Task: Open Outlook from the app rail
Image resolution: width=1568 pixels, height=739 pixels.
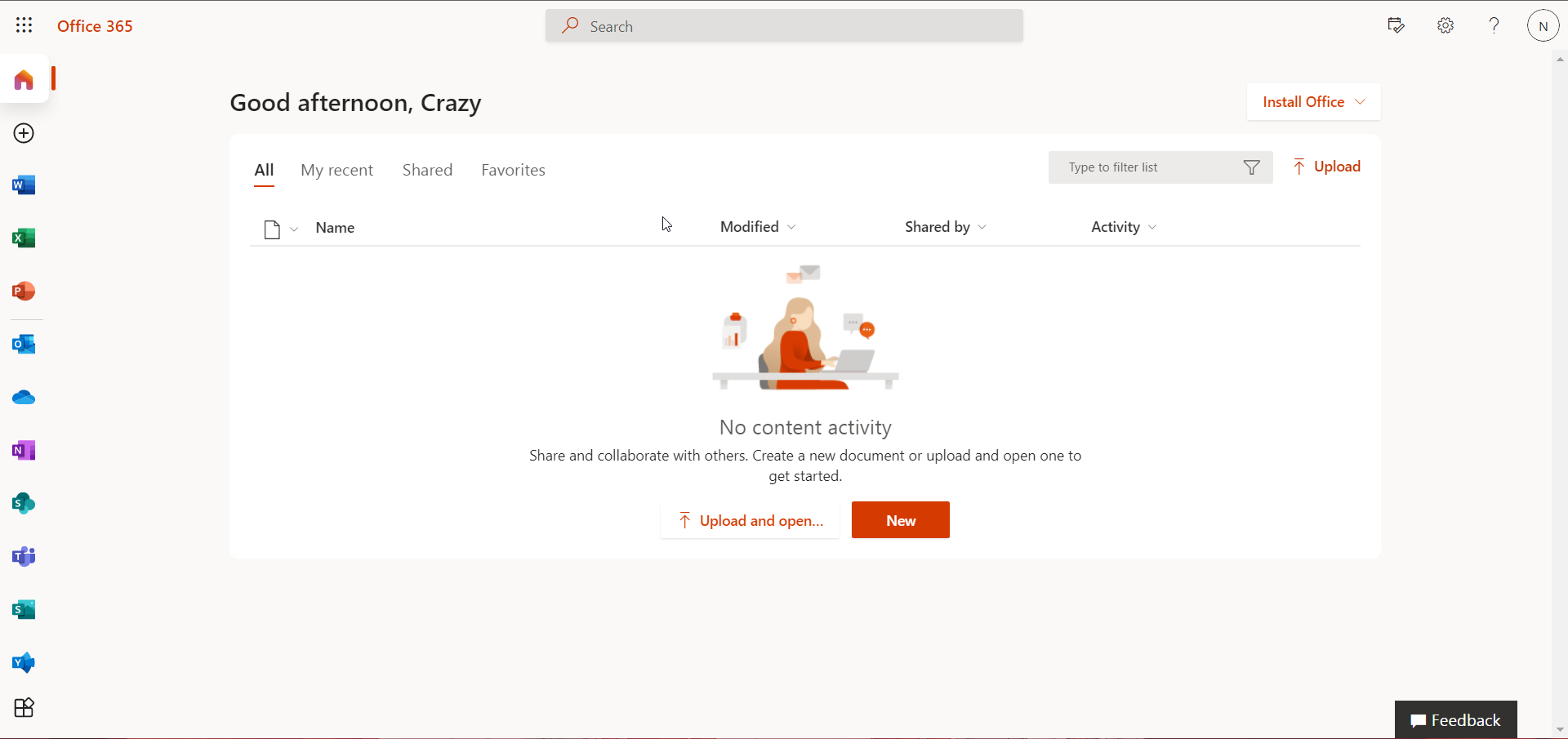Action: click(x=24, y=345)
